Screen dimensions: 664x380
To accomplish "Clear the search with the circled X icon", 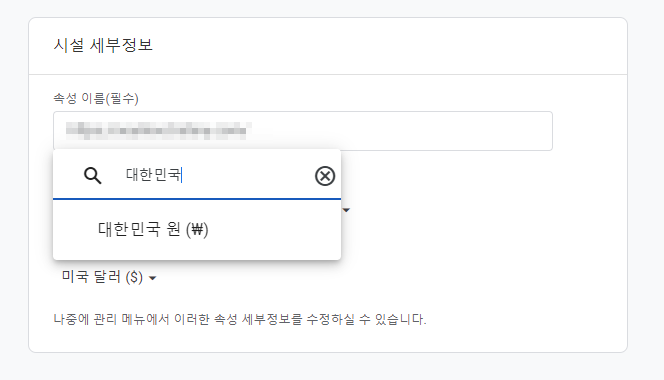I will tap(325, 176).
